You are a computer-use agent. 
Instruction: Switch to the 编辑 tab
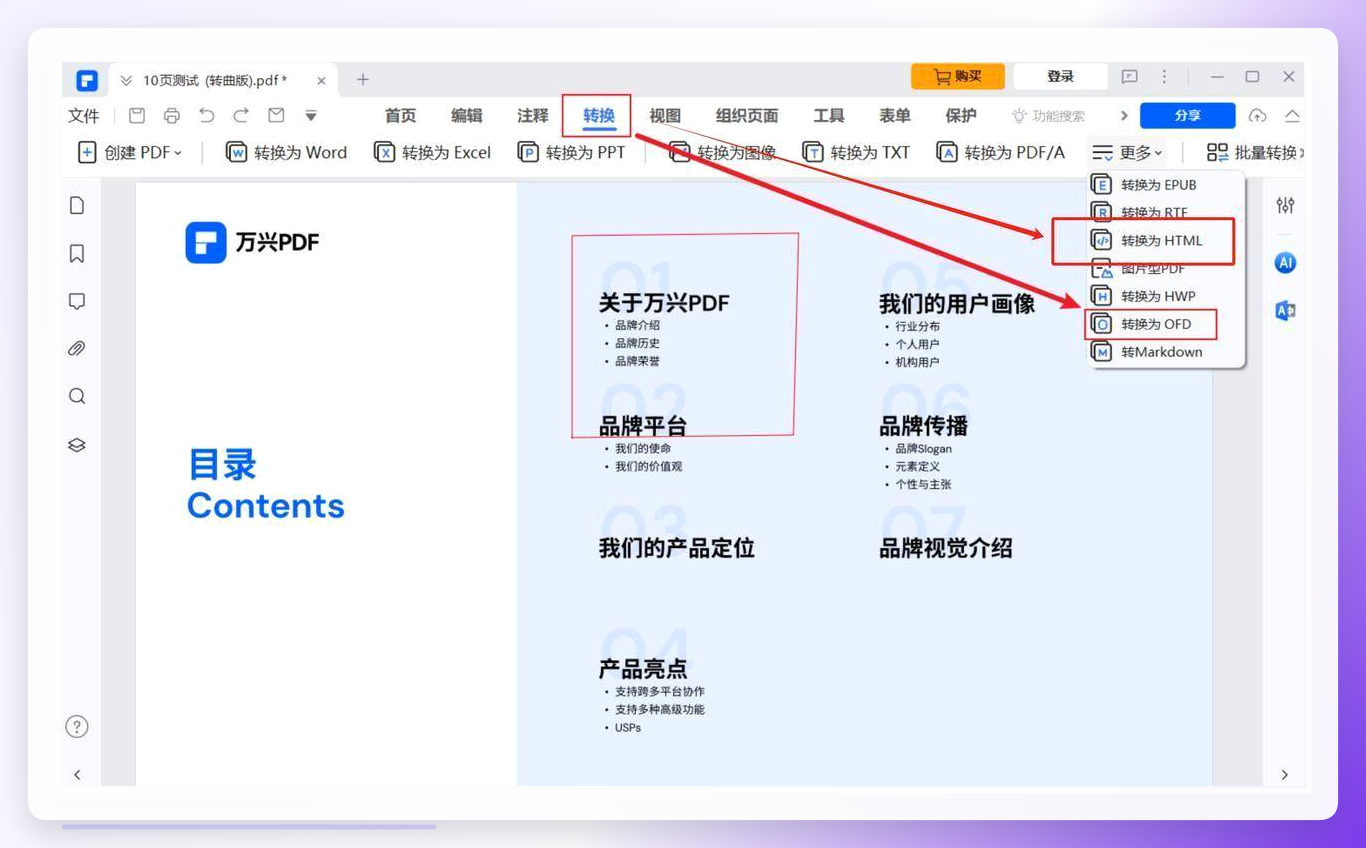[466, 116]
